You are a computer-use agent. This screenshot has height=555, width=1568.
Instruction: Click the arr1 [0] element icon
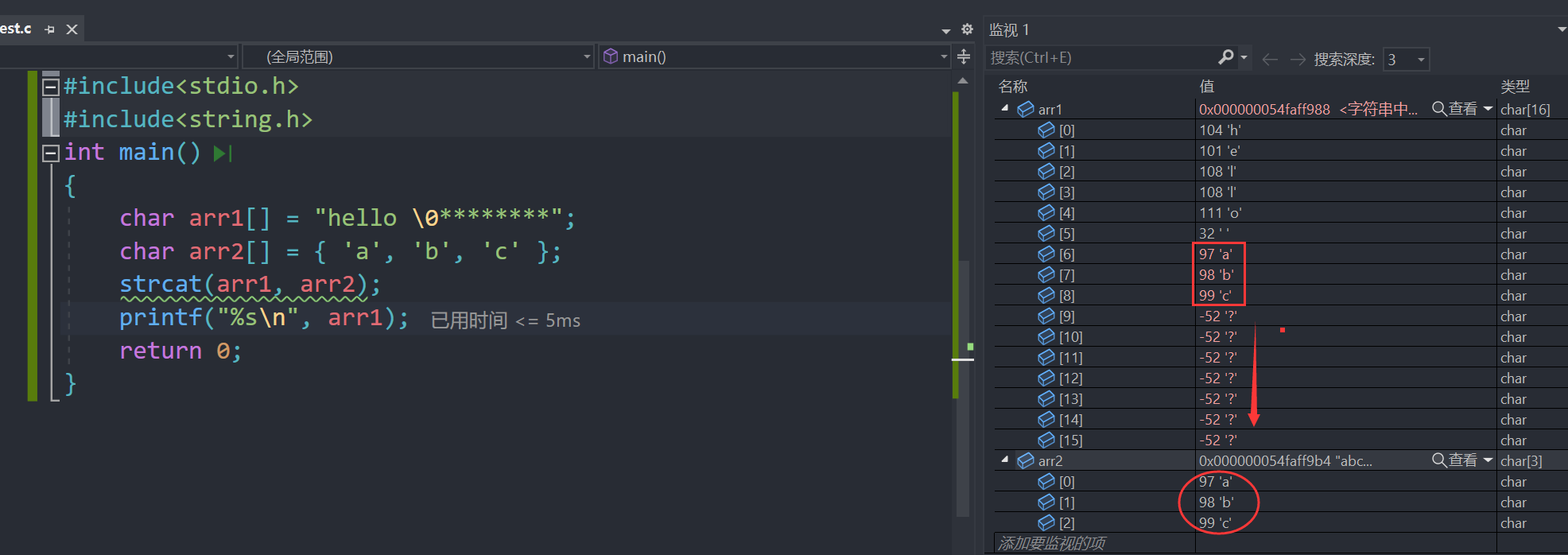click(1046, 130)
